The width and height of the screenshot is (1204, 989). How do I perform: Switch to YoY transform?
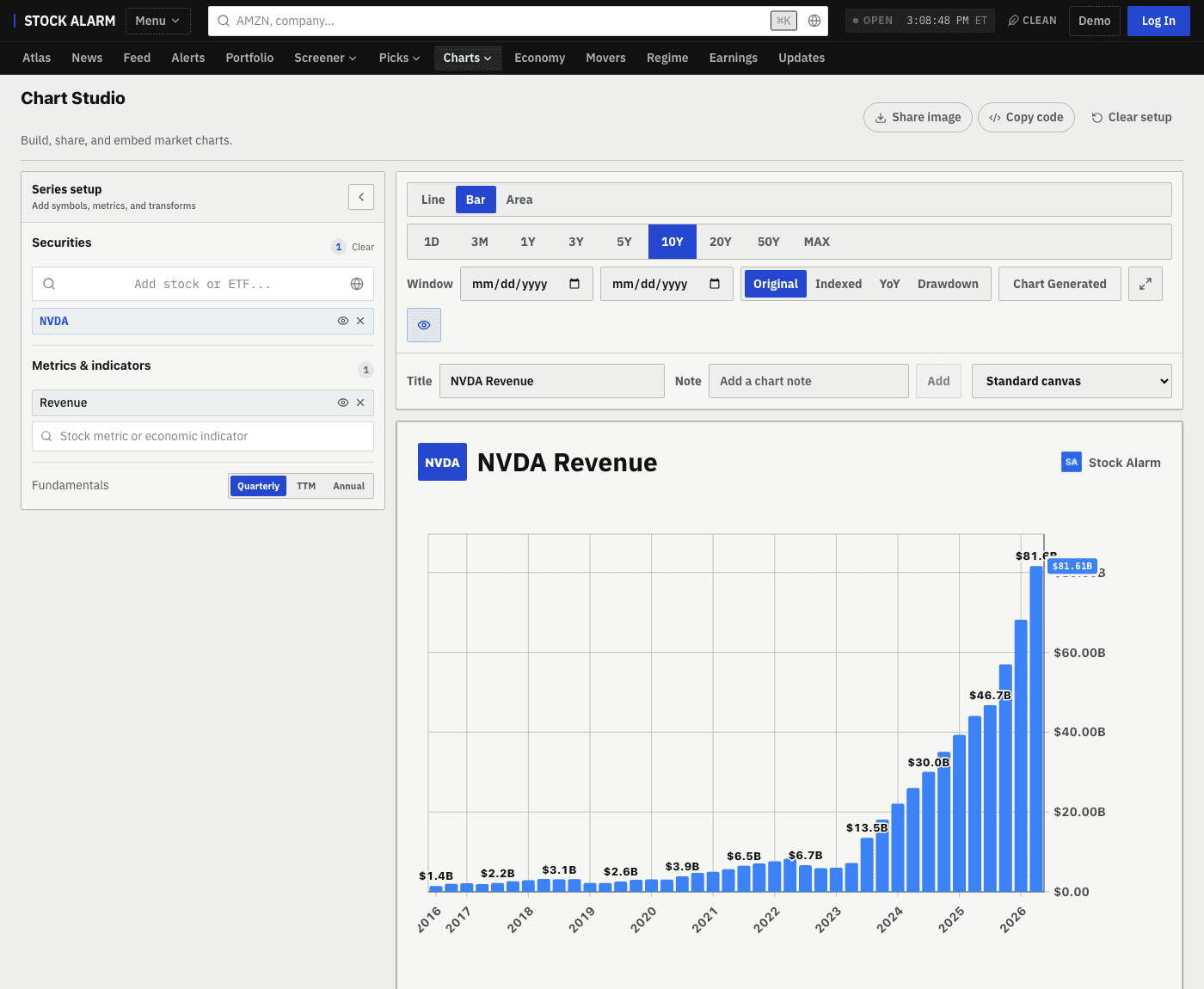click(x=889, y=284)
